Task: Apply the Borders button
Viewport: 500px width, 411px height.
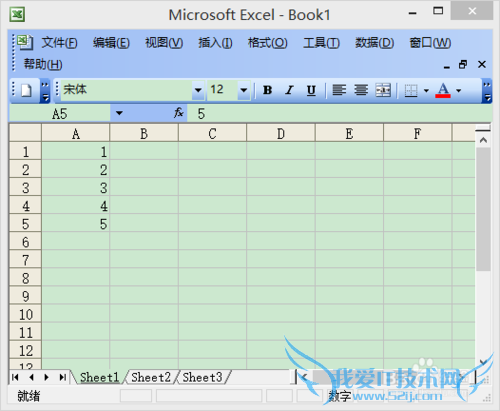Action: [411, 90]
